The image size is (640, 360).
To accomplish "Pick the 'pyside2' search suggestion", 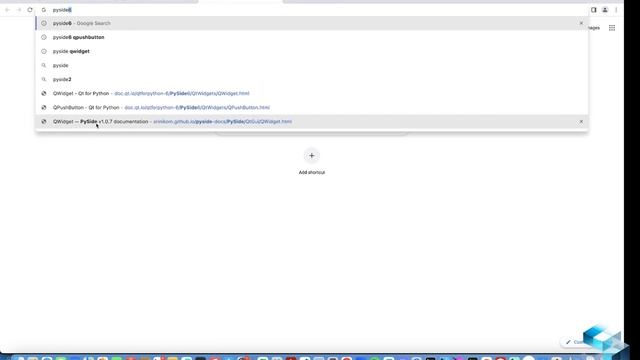I will (312, 79).
